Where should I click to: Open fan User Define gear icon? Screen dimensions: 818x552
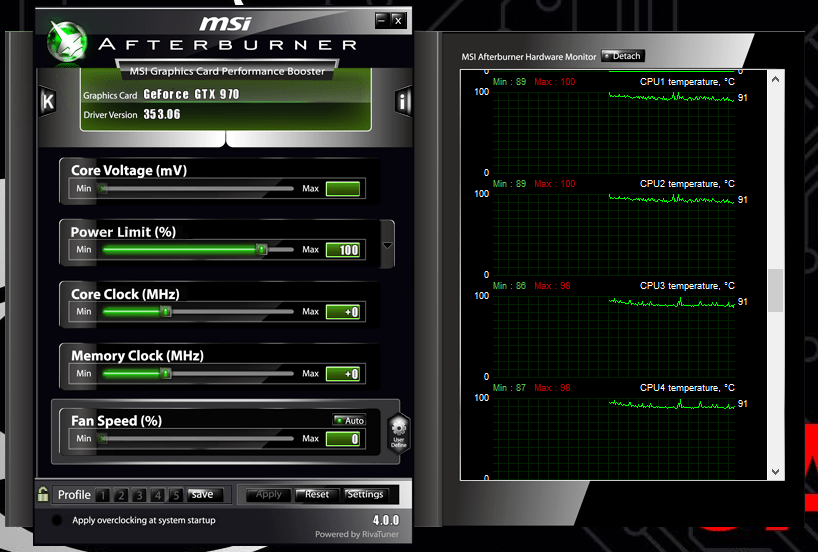pyautogui.click(x=399, y=432)
